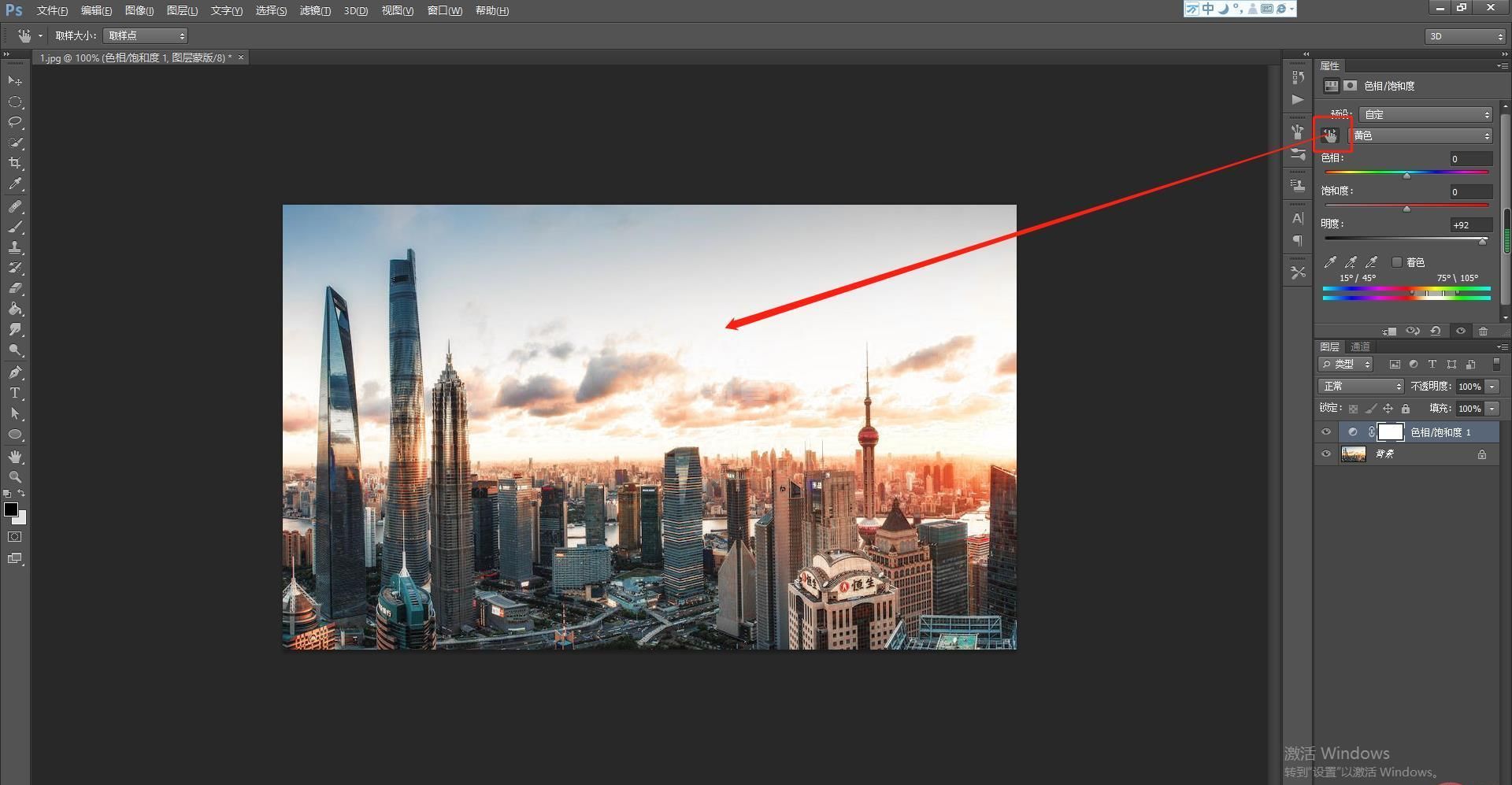Clip adjustment to layer below icon
The height and width of the screenshot is (785, 1512).
coord(1390,331)
